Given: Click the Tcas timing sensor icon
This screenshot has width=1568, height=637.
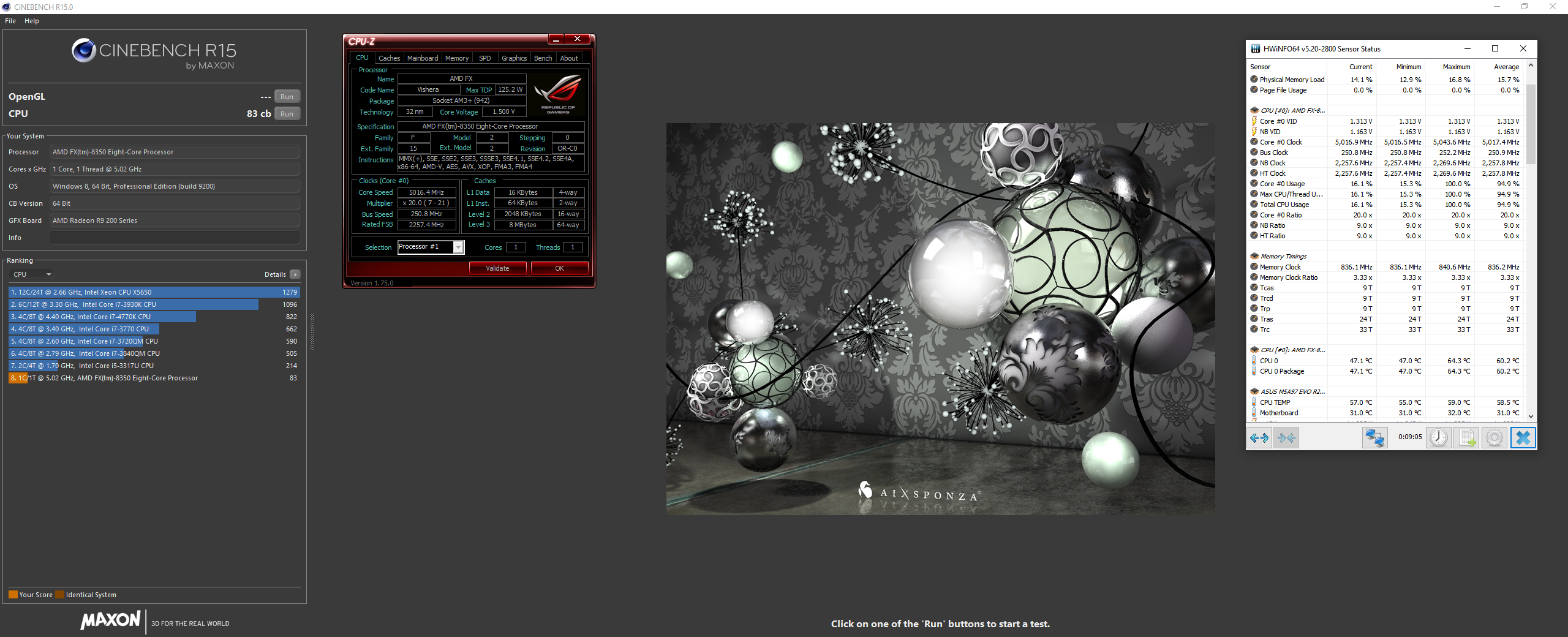Looking at the screenshot, I should coord(1254,288).
